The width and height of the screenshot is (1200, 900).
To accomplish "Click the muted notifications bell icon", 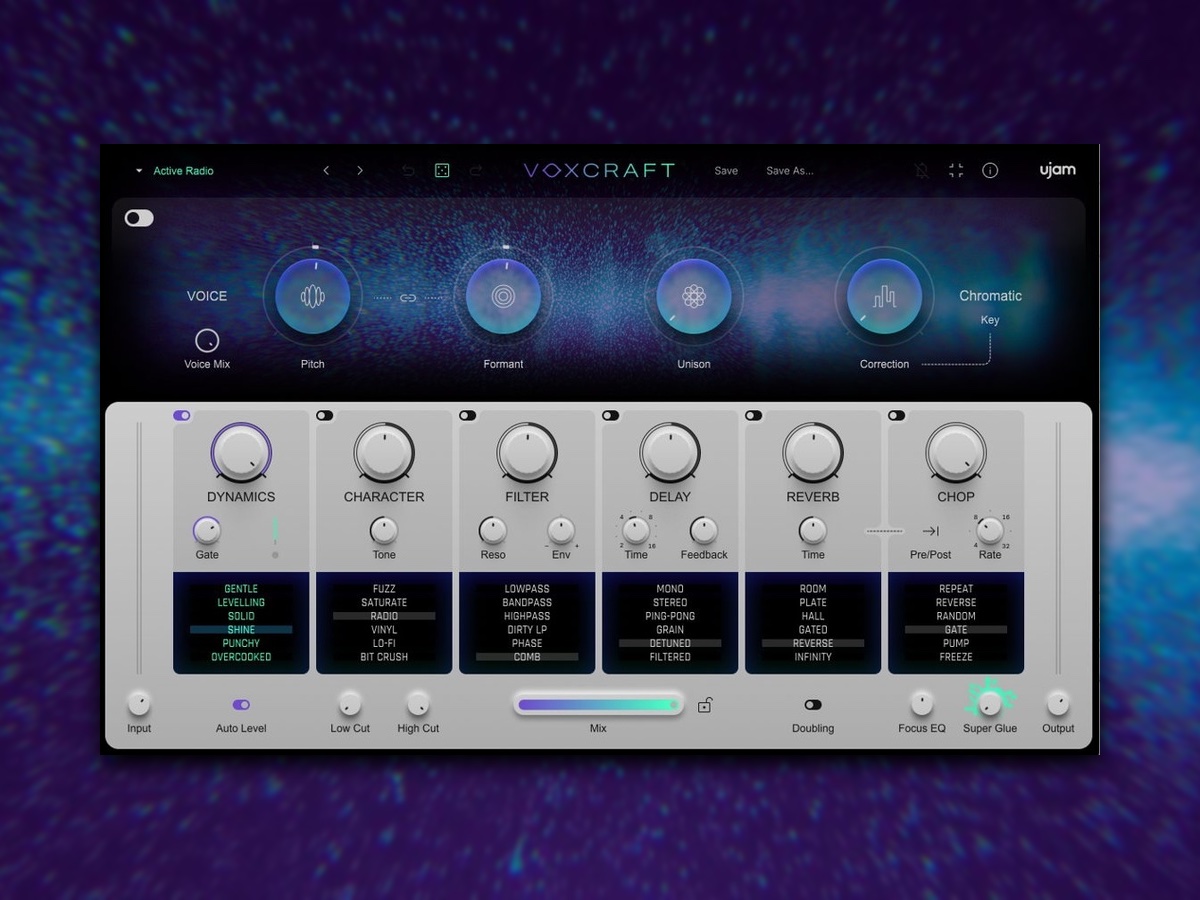I will tap(922, 171).
